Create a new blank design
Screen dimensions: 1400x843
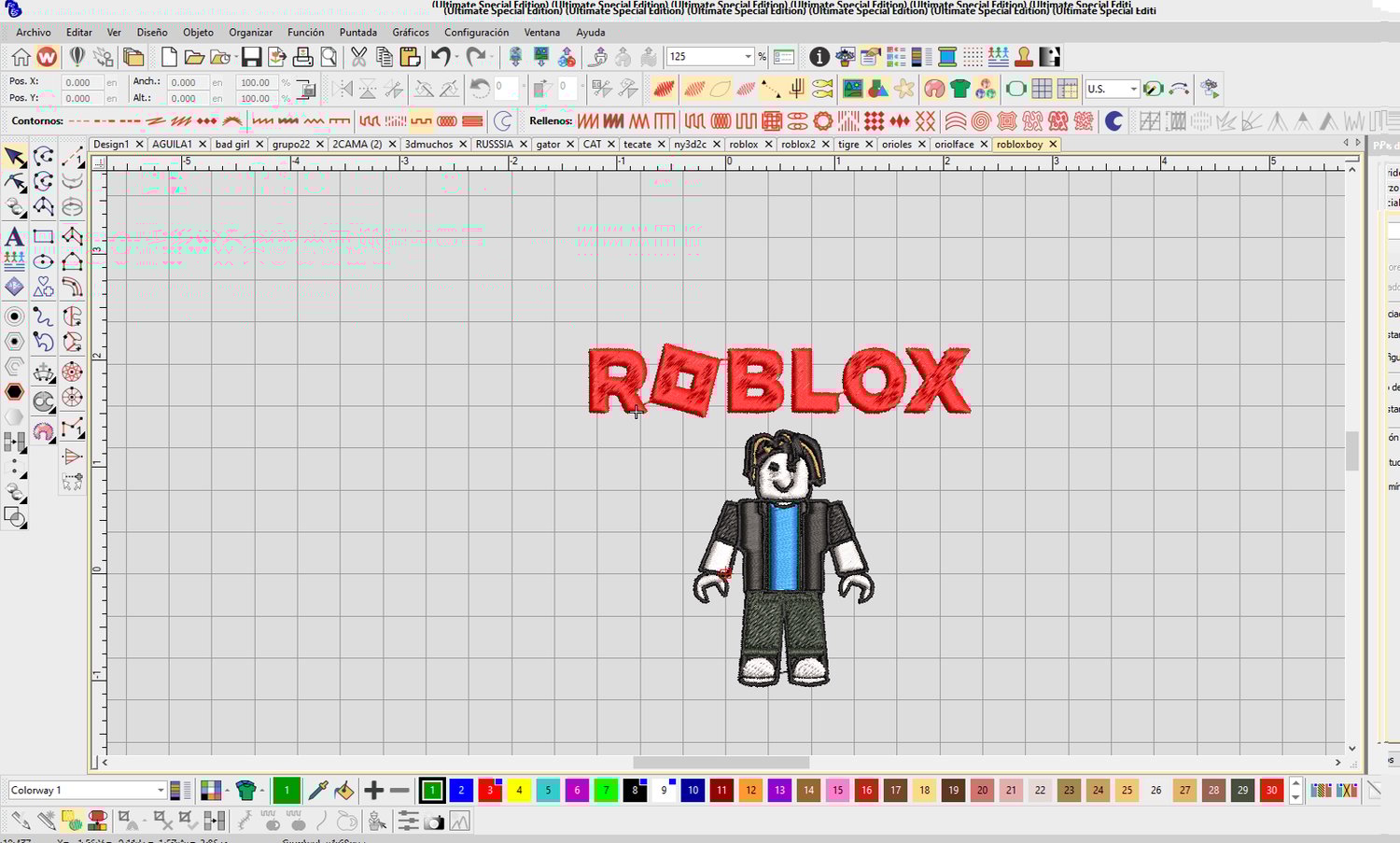click(169, 58)
